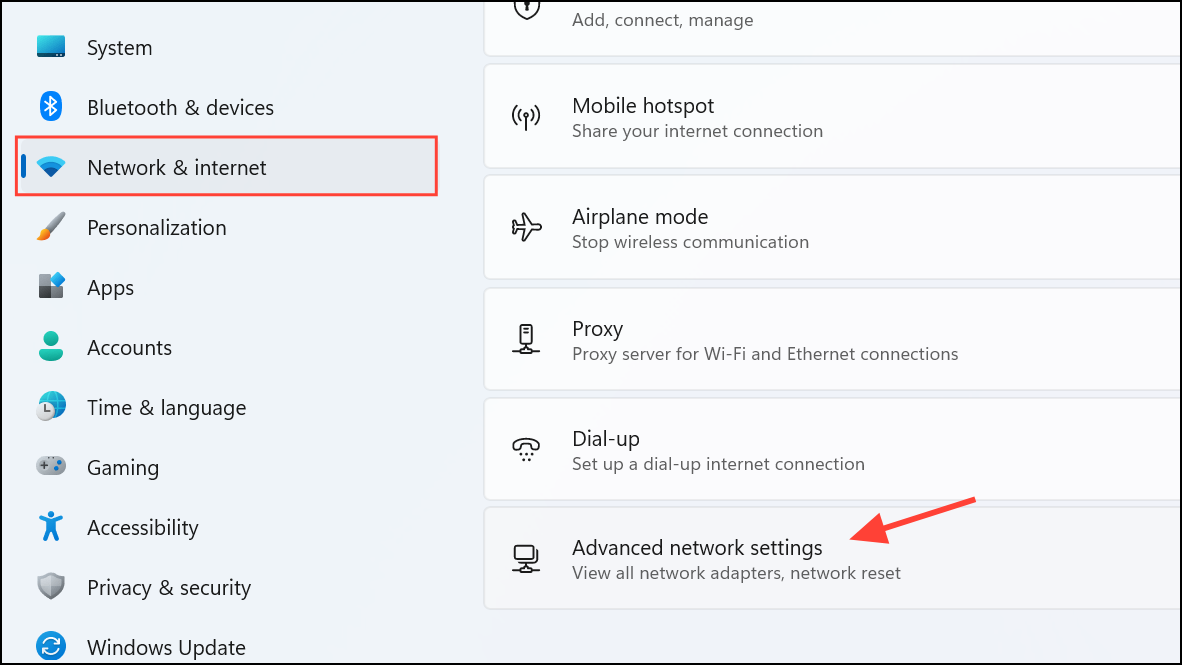Click the Dial-up telephone icon
The width and height of the screenshot is (1182, 665).
[526, 449]
